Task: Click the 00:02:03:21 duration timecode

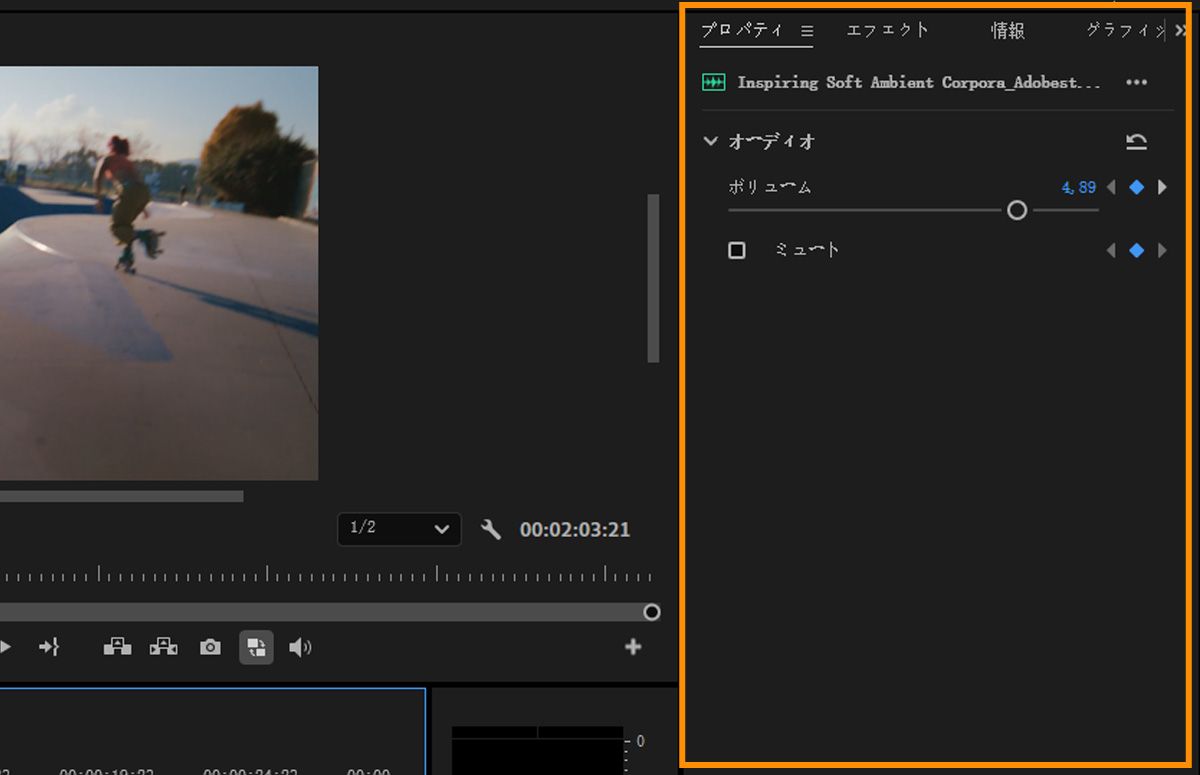Action: coord(575,530)
